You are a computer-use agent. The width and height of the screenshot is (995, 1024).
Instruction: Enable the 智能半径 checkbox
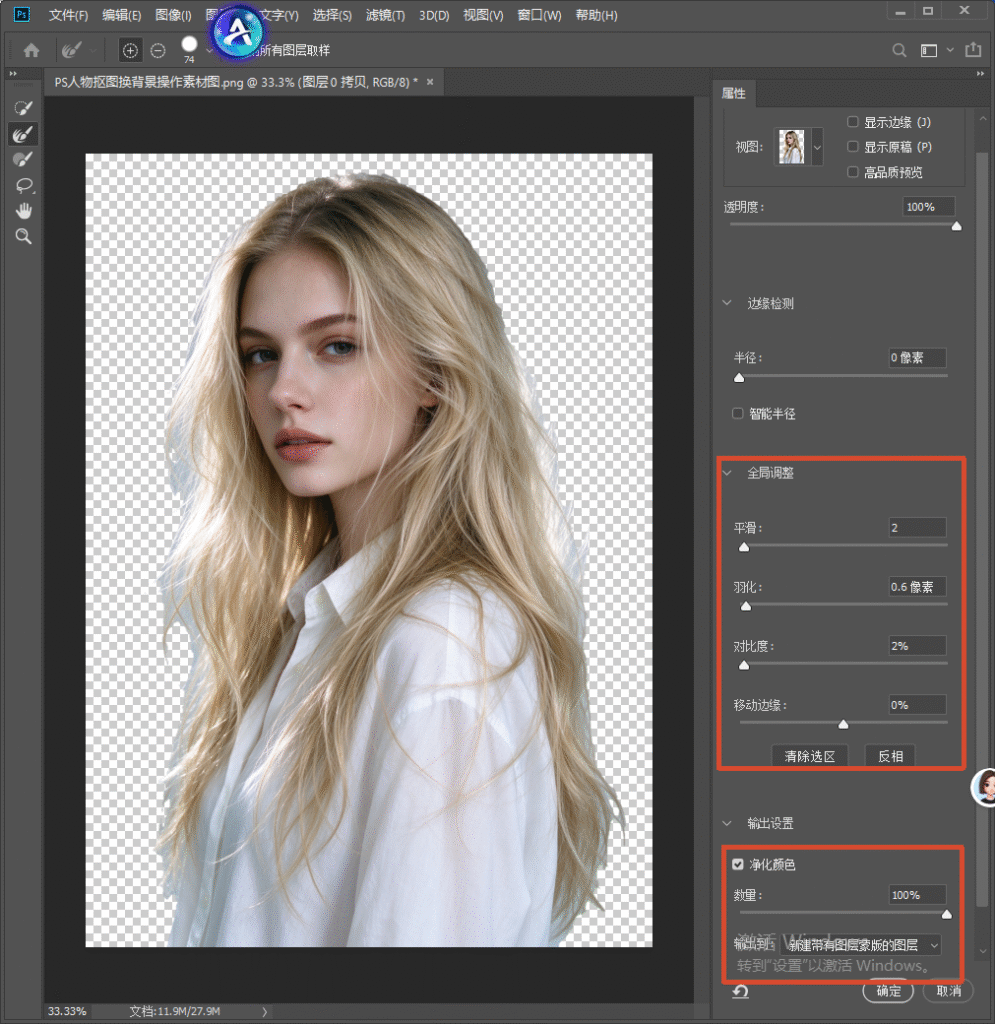pos(738,413)
